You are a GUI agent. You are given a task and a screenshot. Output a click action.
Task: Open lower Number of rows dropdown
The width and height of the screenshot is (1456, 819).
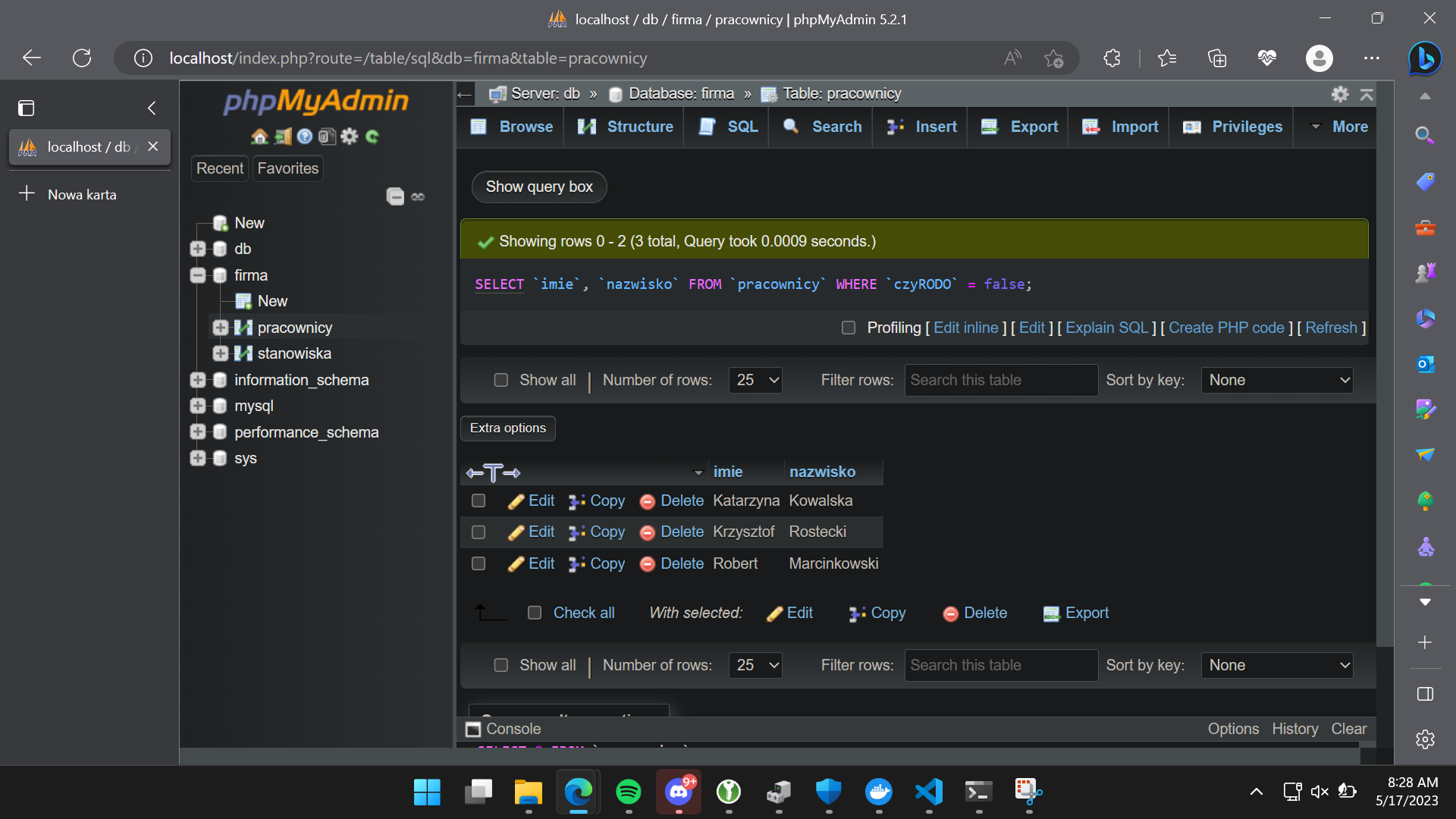pyautogui.click(x=755, y=666)
